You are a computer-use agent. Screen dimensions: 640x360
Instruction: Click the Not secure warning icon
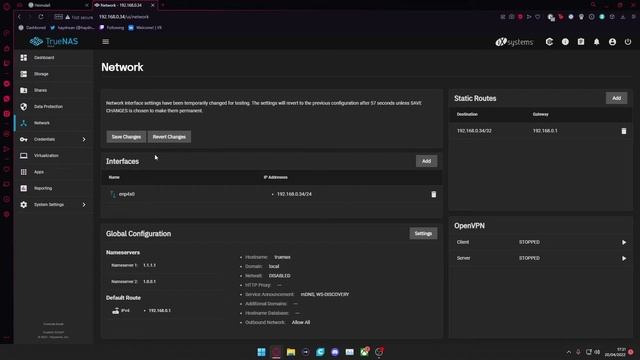click(68, 17)
